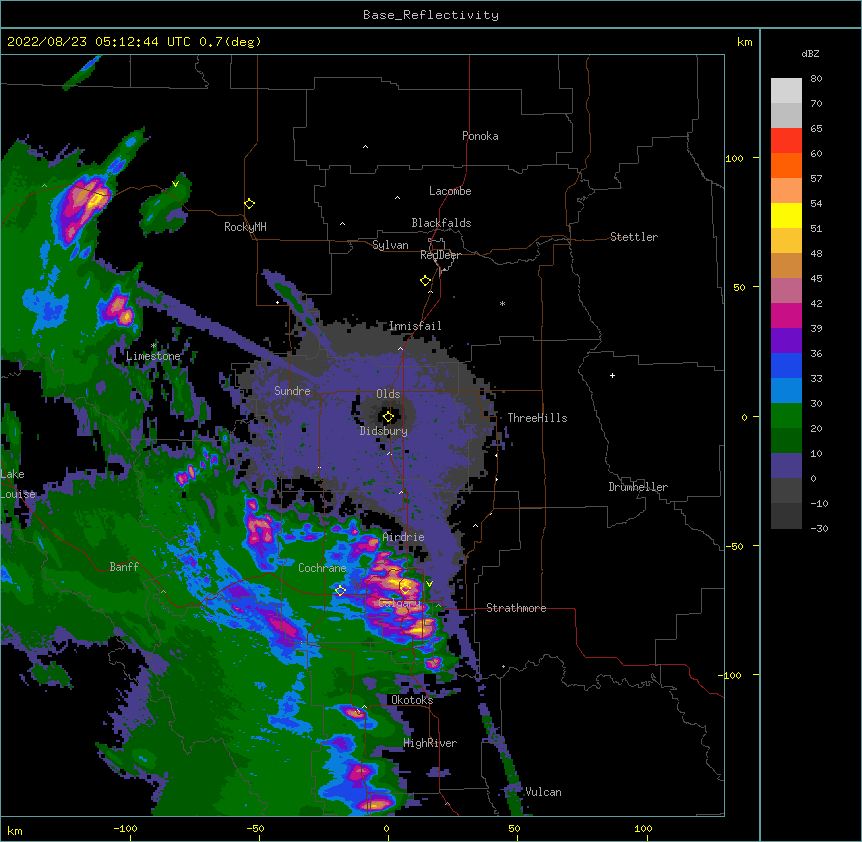Click the Okotoks label
Viewport: 862px width, 842px height.
(x=412, y=700)
